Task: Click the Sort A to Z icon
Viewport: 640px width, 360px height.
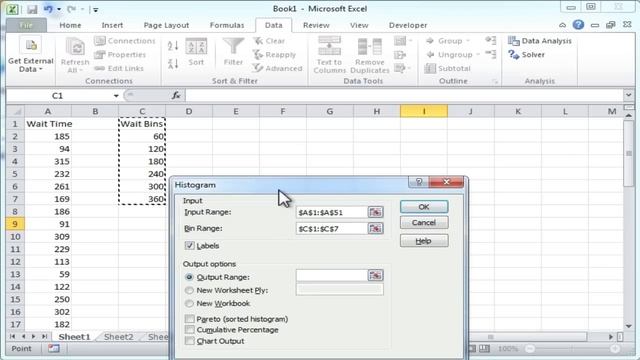Action: [x=173, y=45]
